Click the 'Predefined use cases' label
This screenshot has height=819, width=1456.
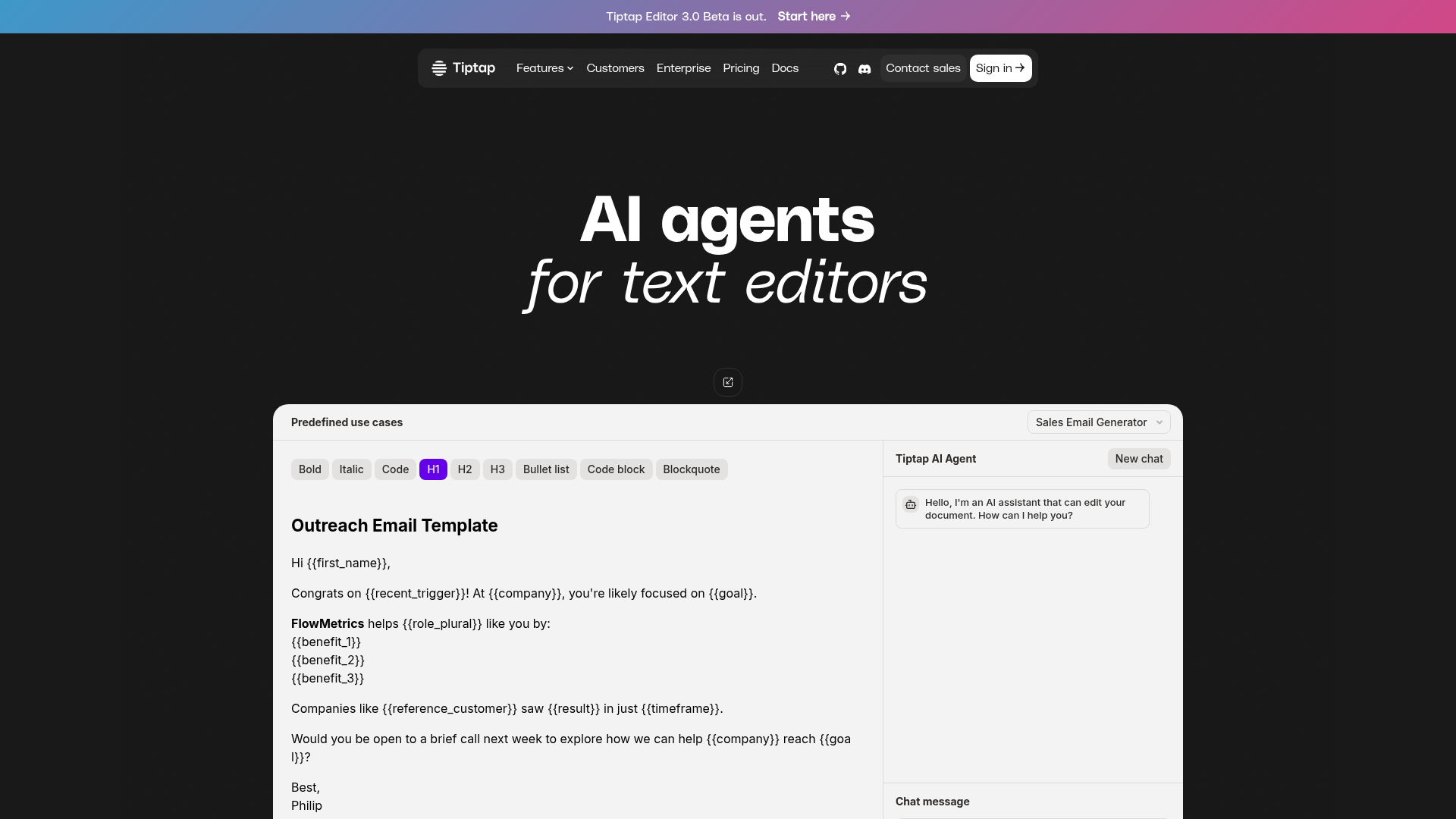[x=347, y=422]
